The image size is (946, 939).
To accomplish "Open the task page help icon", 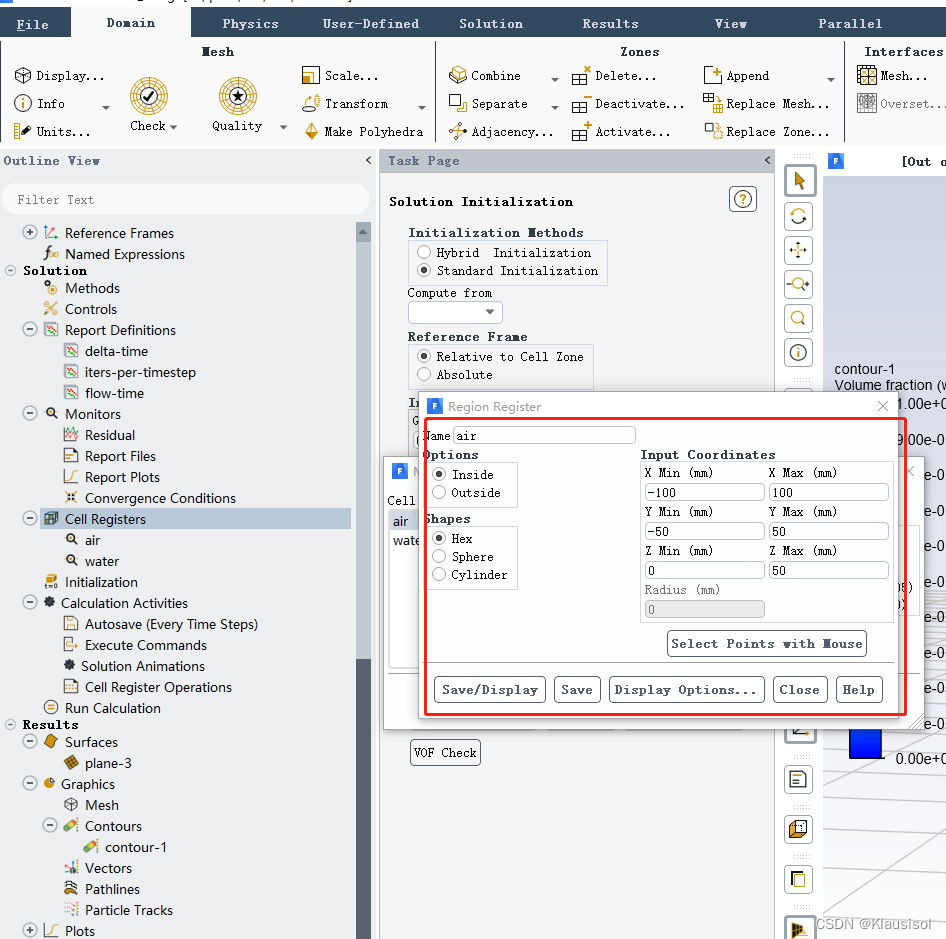I will [x=743, y=199].
